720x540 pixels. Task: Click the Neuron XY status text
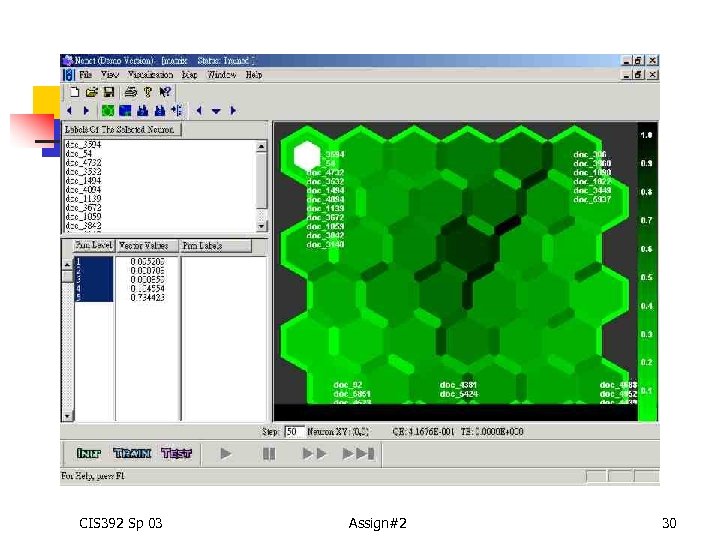338,432
